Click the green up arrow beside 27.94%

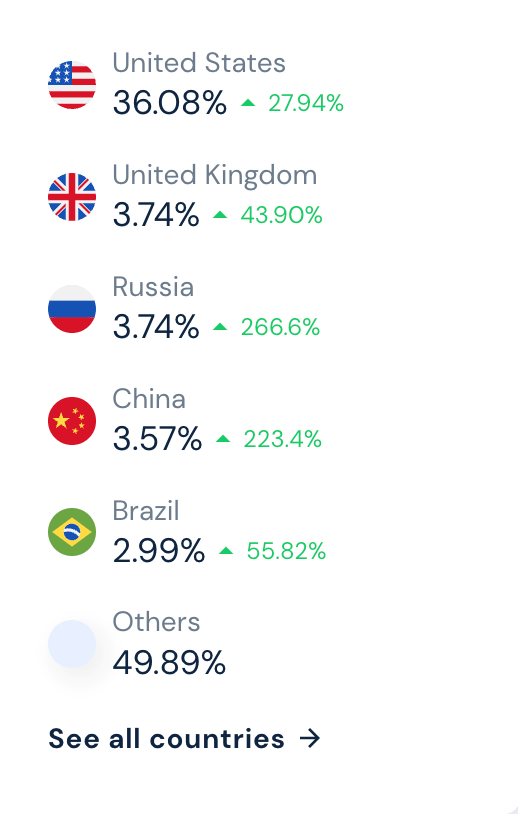point(248,103)
